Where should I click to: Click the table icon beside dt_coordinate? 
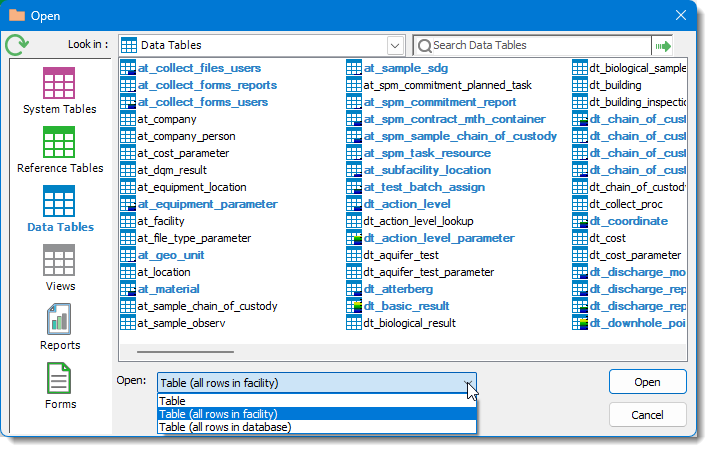(x=580, y=221)
